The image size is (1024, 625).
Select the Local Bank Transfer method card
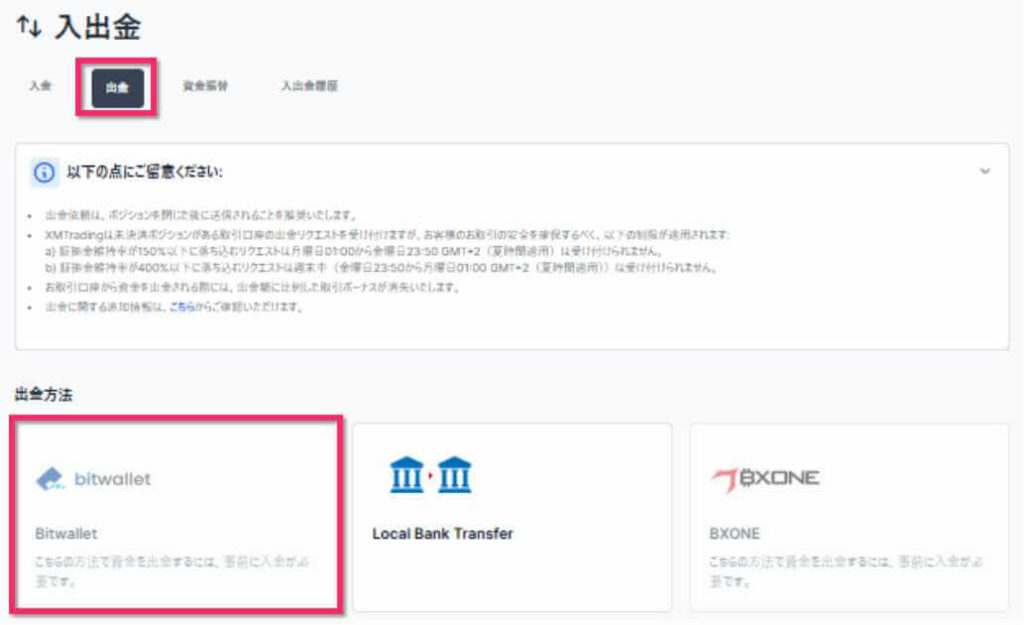512,515
